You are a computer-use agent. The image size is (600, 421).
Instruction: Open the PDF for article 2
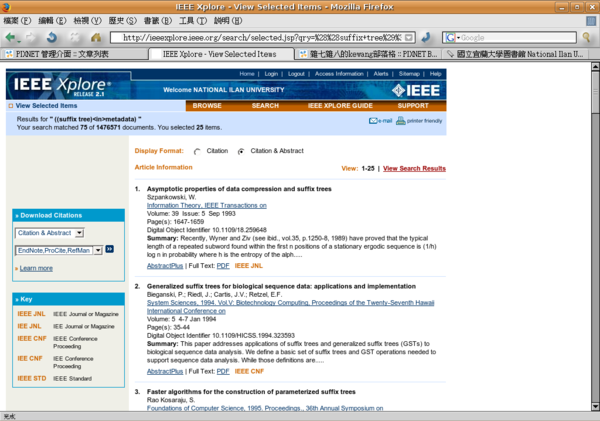pyautogui.click(x=223, y=372)
